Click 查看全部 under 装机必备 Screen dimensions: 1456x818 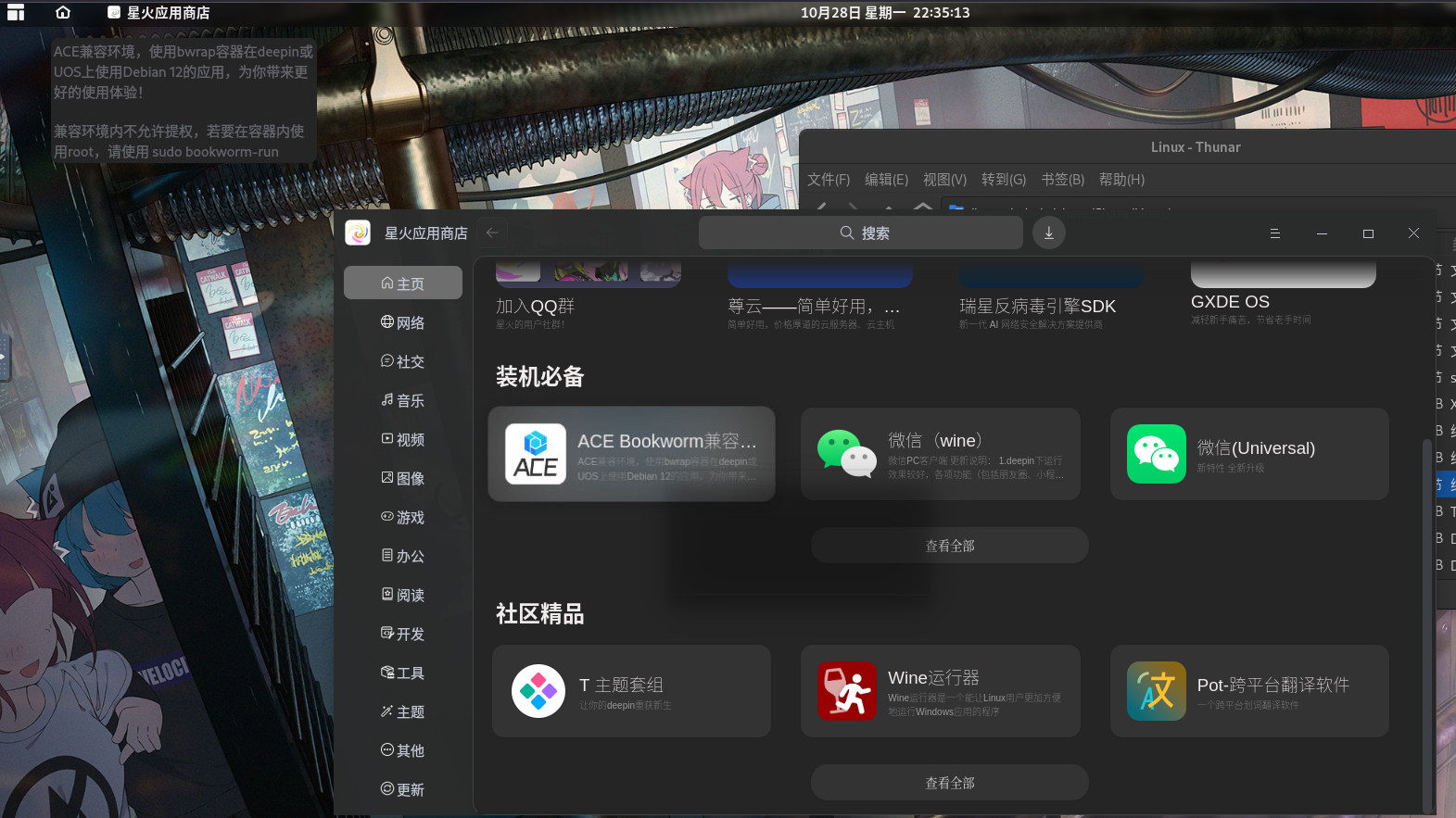[x=950, y=546]
